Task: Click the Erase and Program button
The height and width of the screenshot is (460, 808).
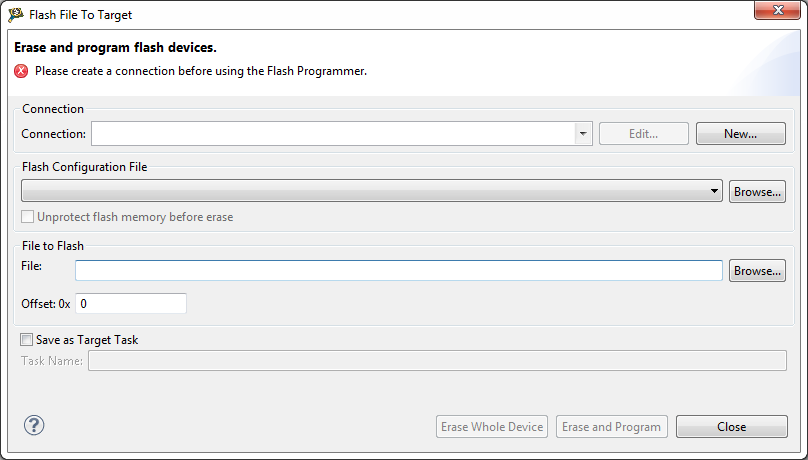Action: click(612, 427)
